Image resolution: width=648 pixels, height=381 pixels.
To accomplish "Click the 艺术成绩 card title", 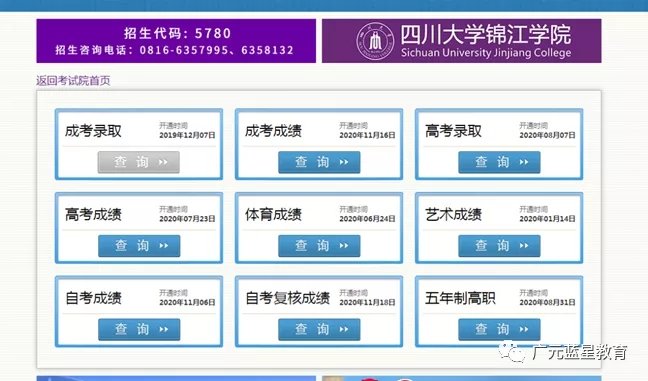I will coord(453,214).
